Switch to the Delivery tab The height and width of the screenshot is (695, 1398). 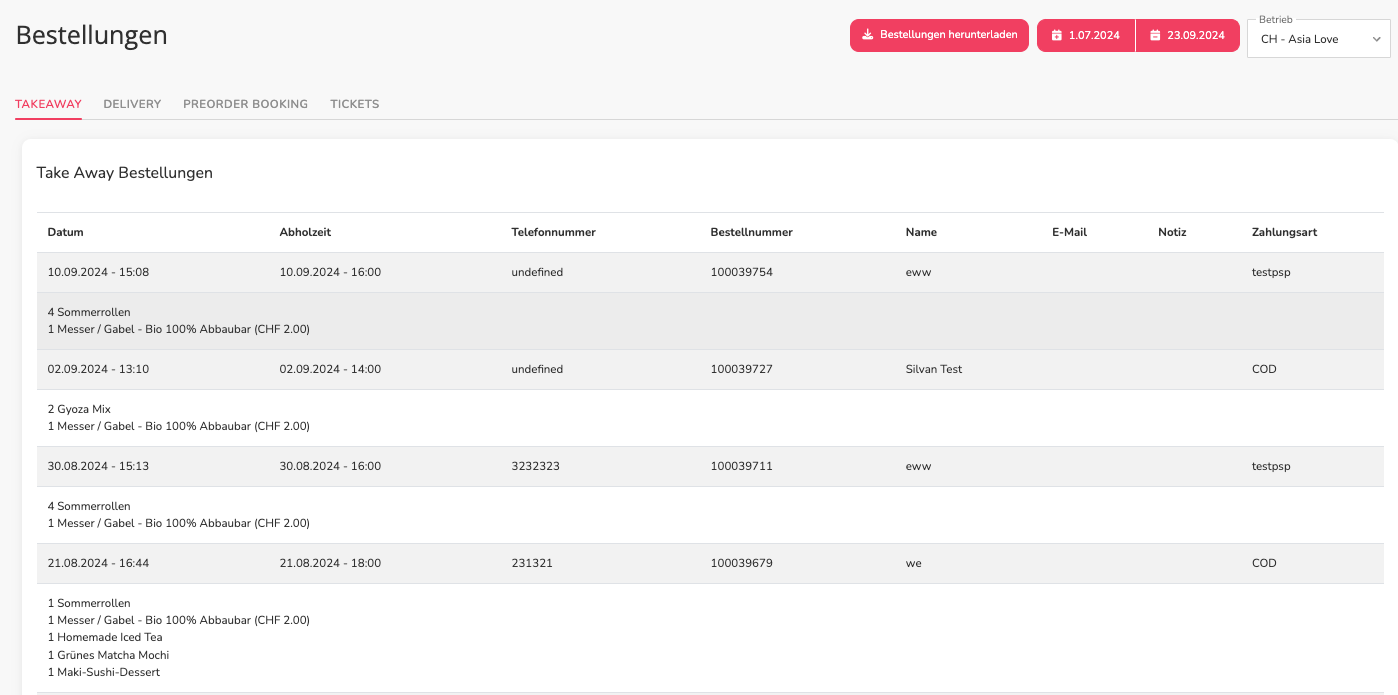[x=132, y=104]
